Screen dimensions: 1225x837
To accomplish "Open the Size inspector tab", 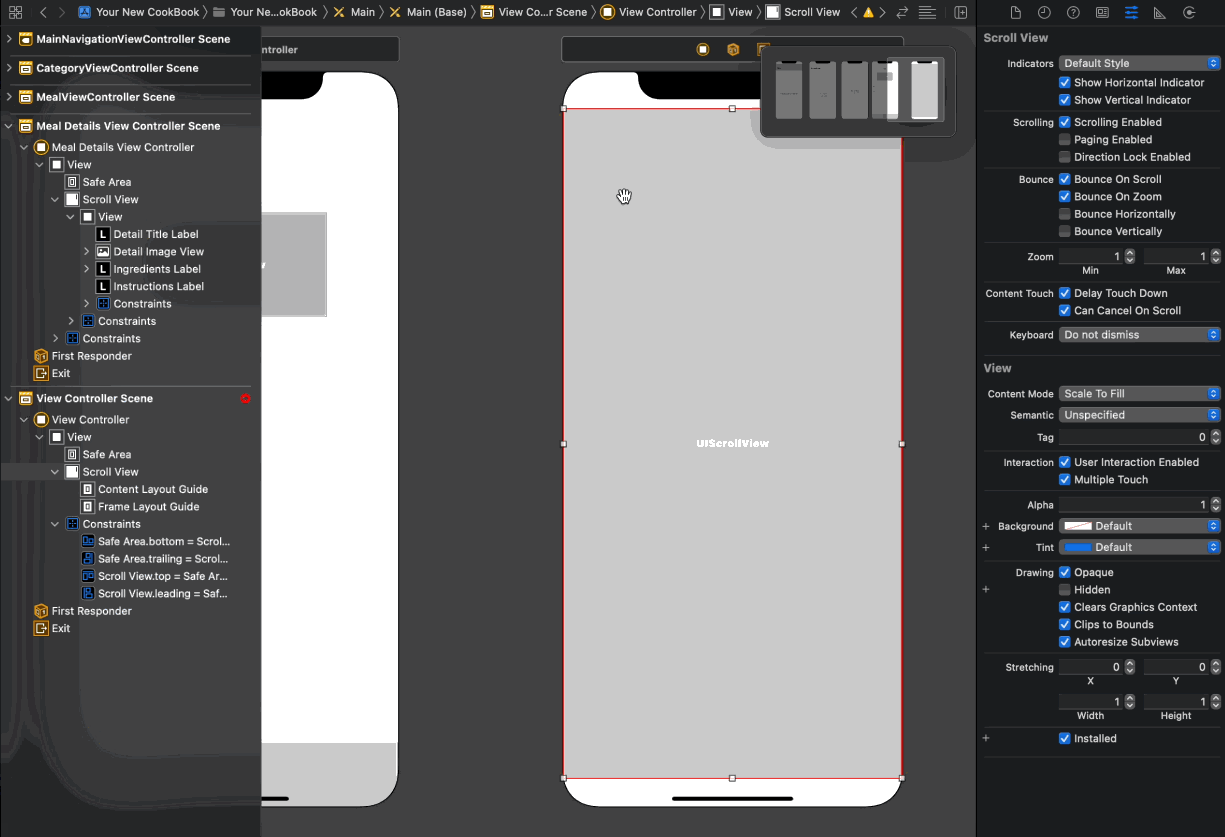I will 1160,13.
